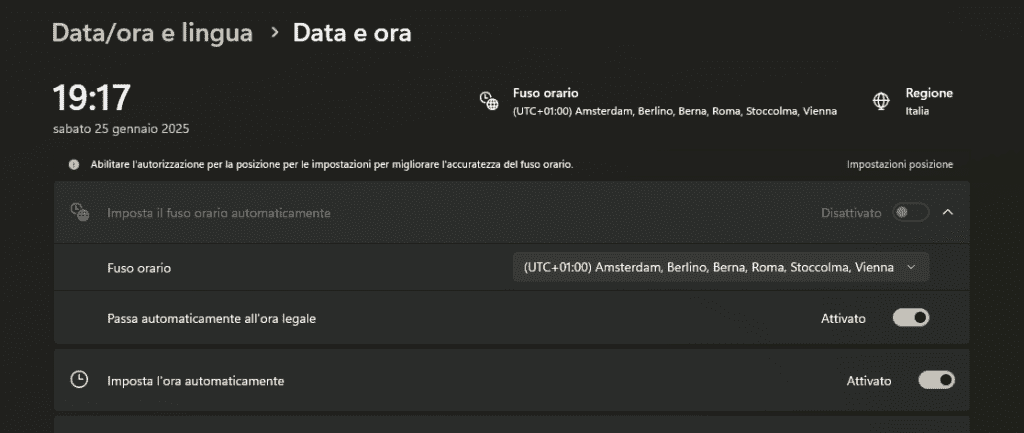1024x433 pixels.
Task: Click the sabato 25 gennaio 2025 date text
Action: 121,129
